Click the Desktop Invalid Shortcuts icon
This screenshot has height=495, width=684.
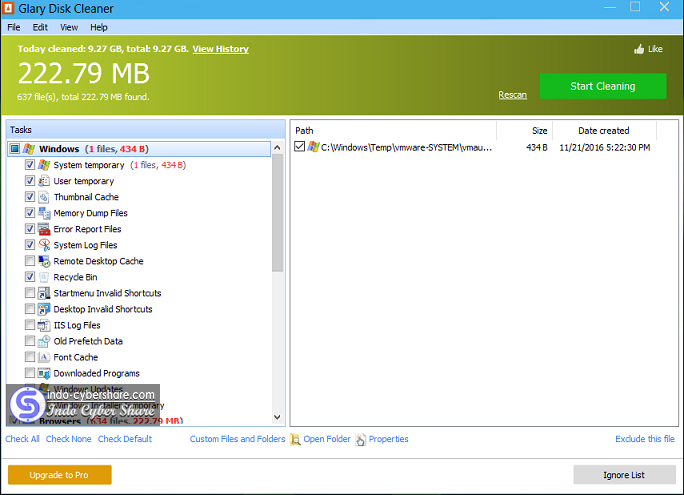click(44, 309)
